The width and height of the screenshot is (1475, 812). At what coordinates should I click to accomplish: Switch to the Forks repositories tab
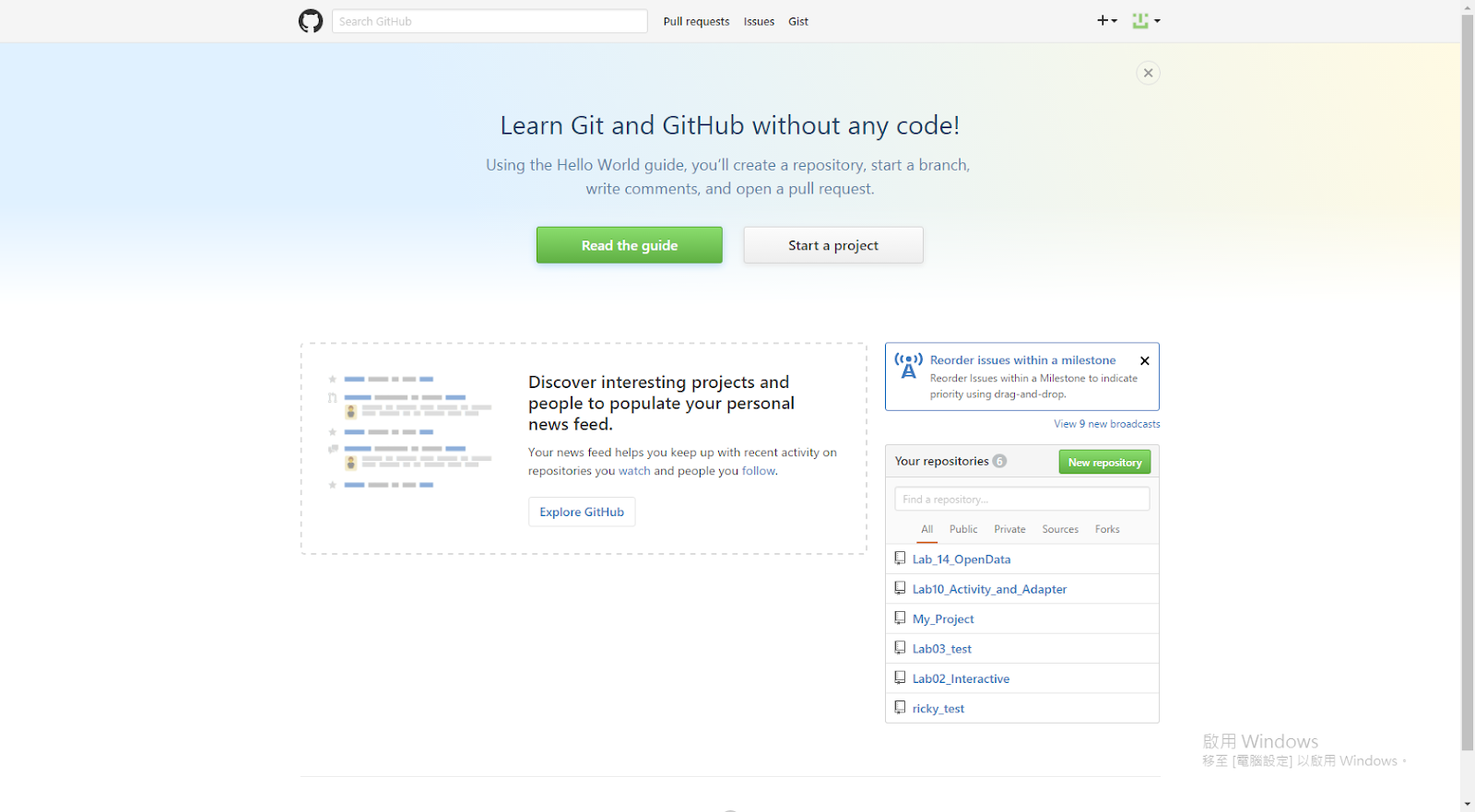[1107, 529]
